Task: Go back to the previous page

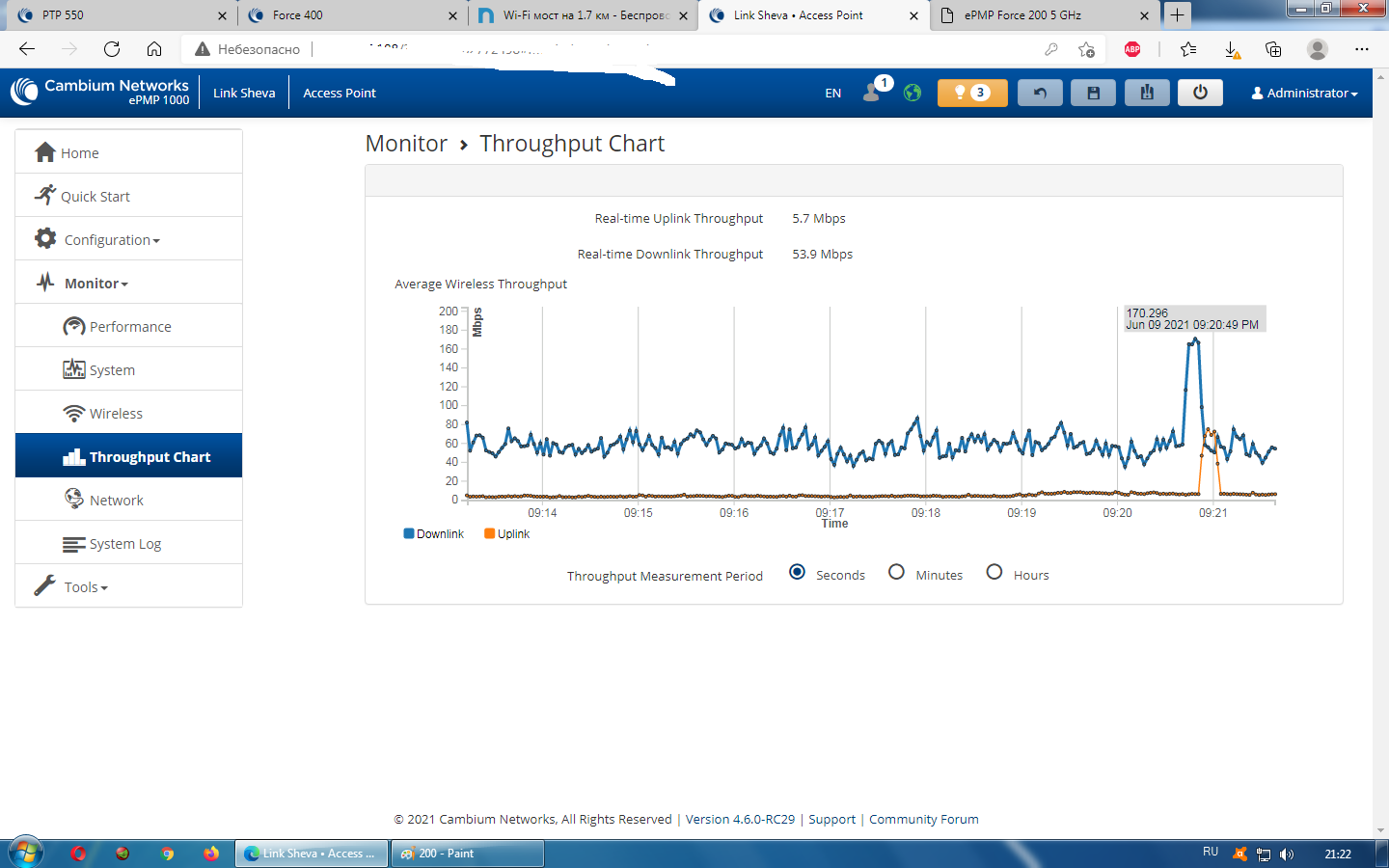Action: pyautogui.click(x=27, y=49)
